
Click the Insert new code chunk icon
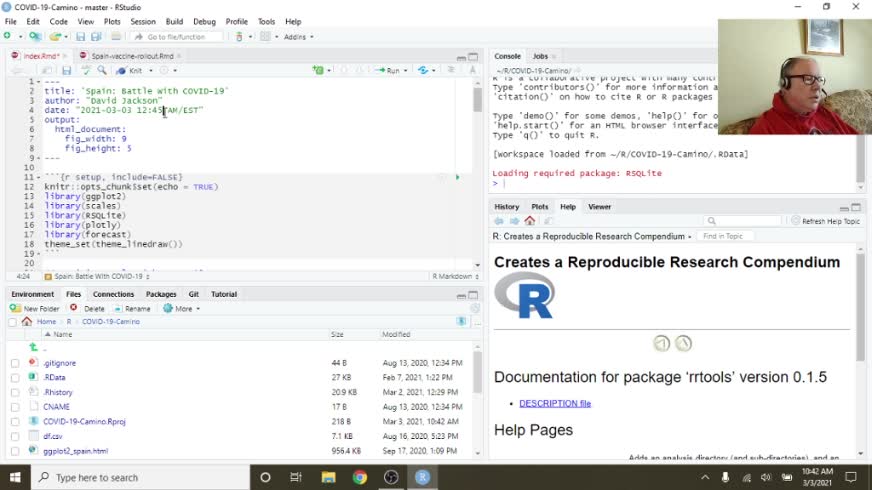click(x=318, y=70)
